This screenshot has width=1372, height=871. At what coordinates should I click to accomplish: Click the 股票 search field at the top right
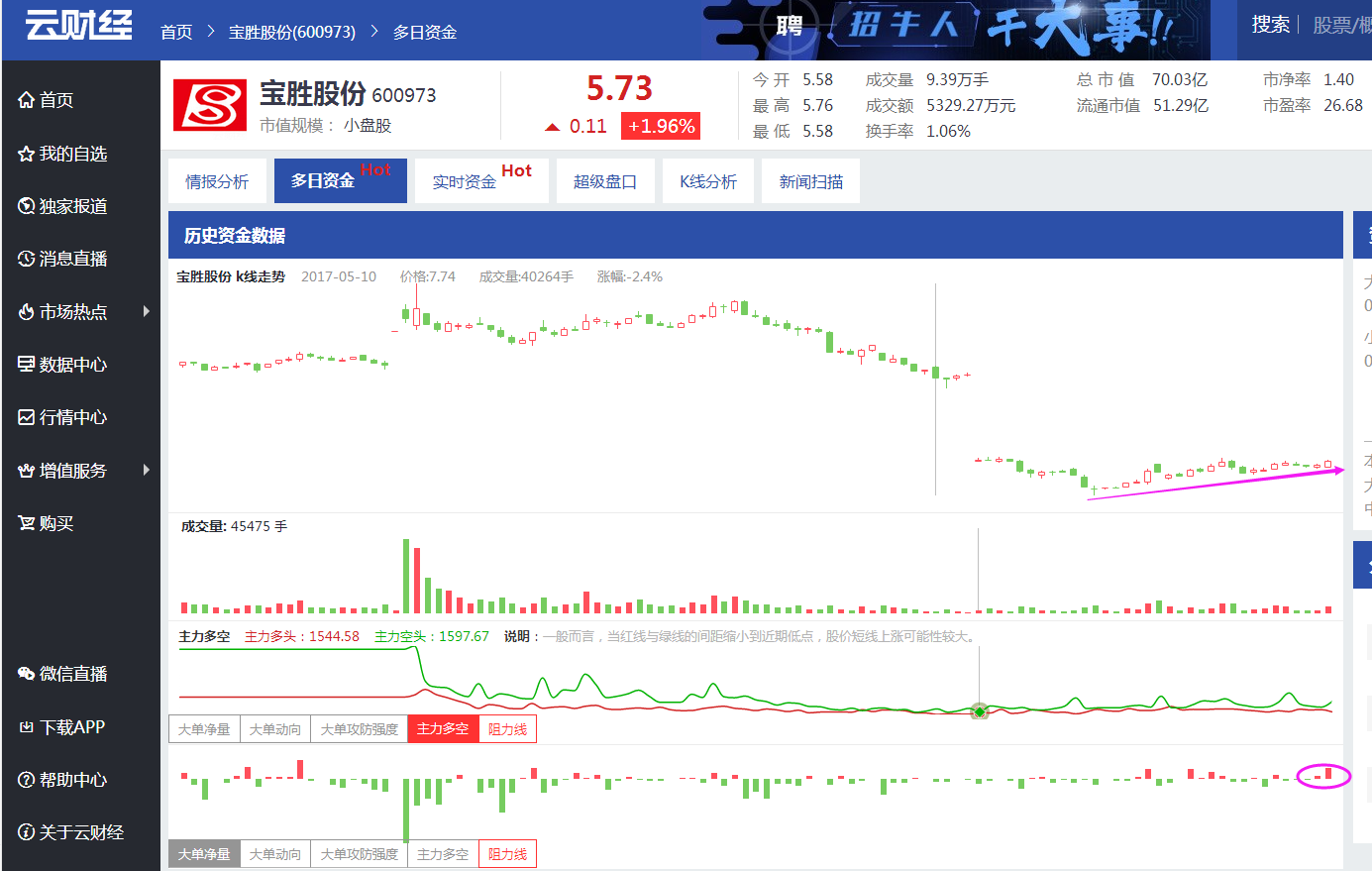1341,25
